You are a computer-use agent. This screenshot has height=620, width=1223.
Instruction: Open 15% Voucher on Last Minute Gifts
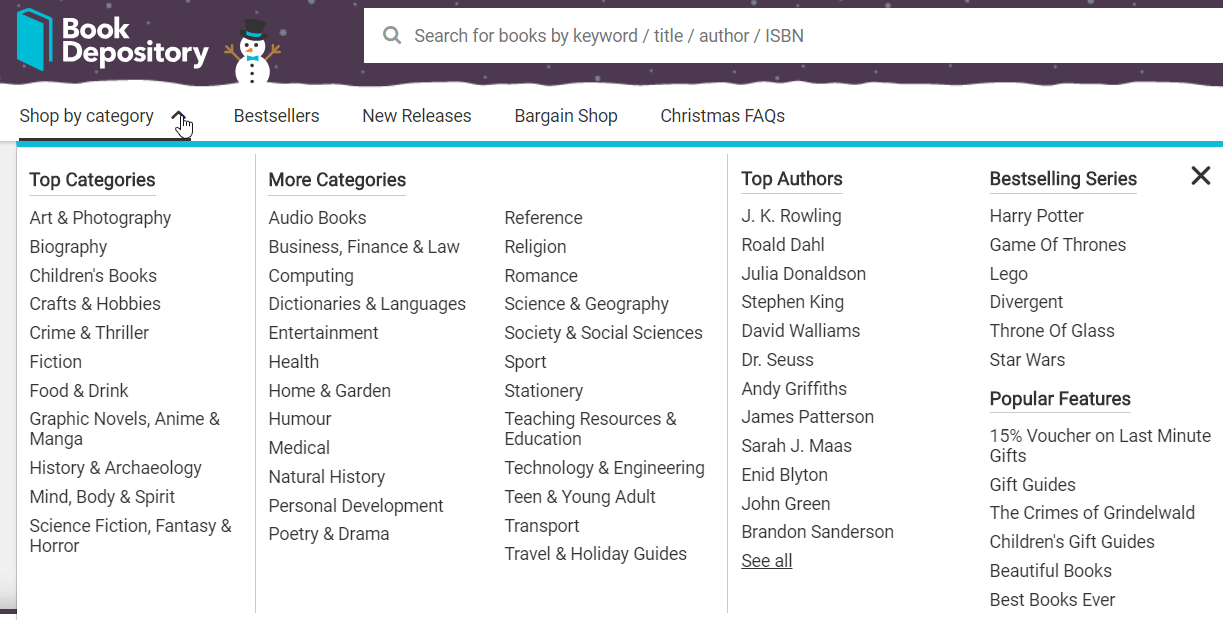point(1100,446)
